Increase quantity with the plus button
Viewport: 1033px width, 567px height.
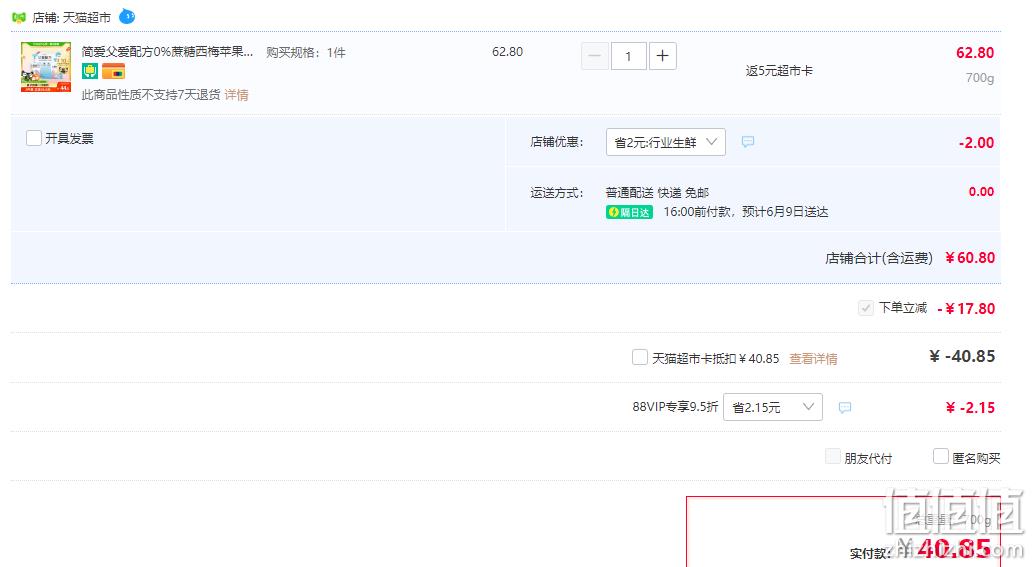663,56
